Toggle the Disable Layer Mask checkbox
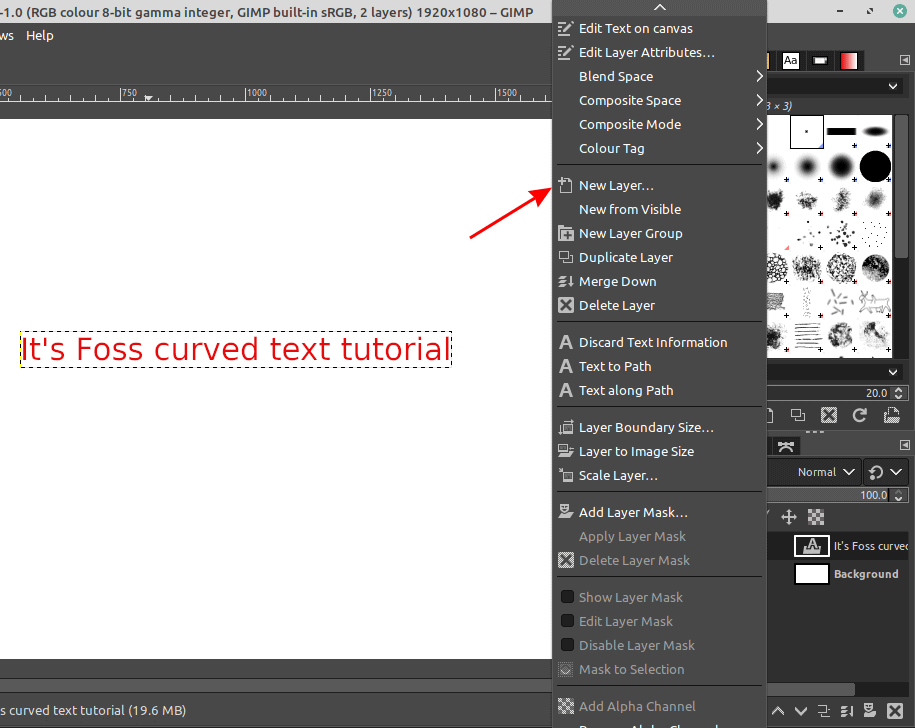The height and width of the screenshot is (728, 915). pyautogui.click(x=568, y=645)
